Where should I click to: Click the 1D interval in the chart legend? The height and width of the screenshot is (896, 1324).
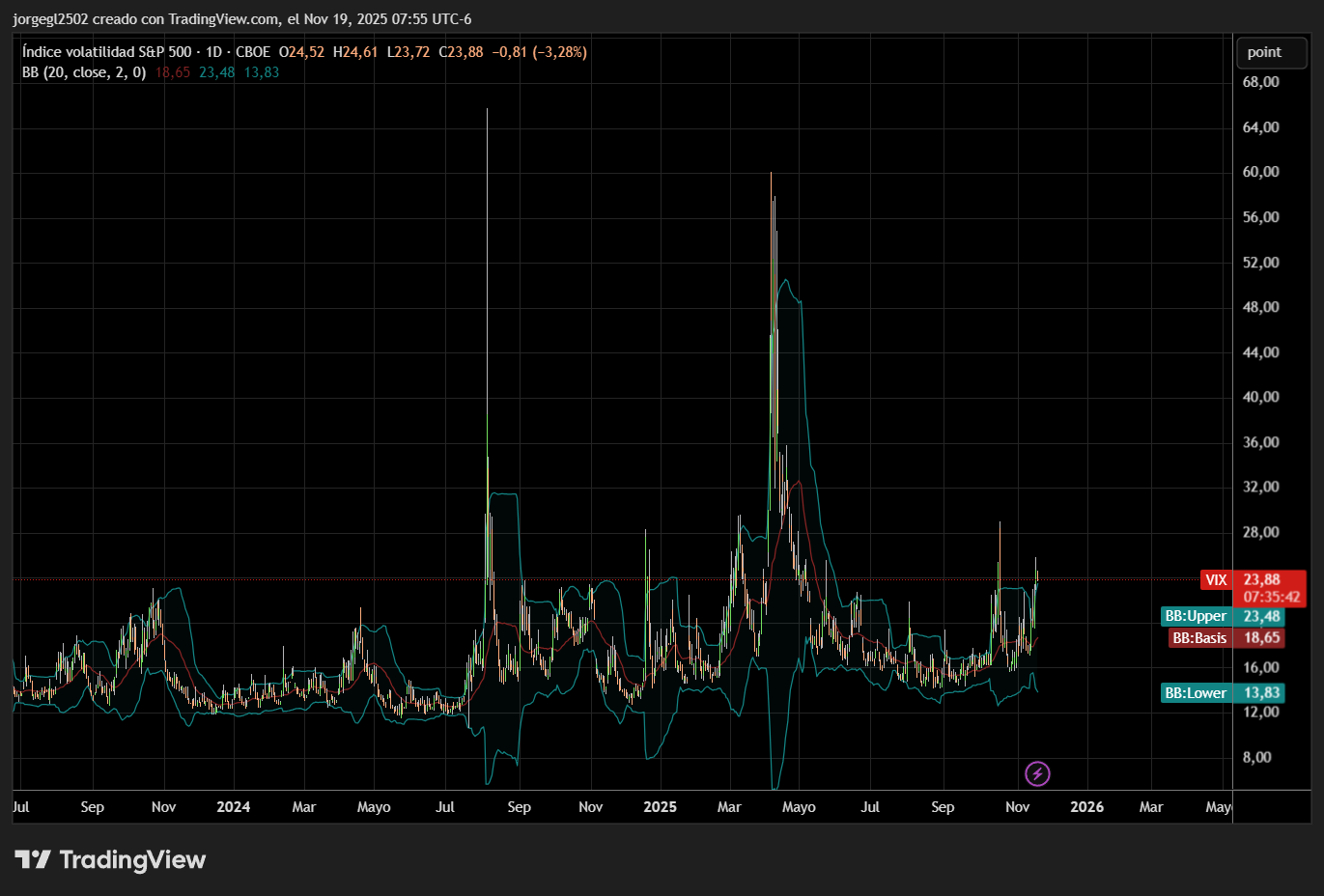[213, 52]
